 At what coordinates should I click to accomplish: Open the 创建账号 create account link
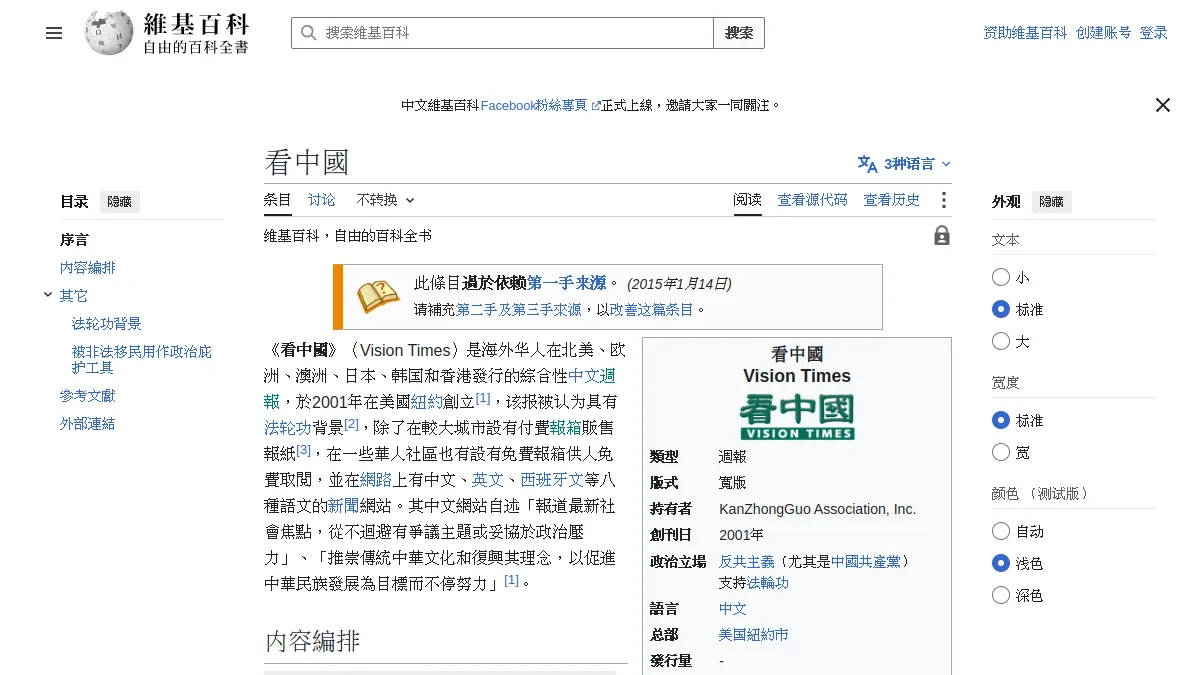pos(1104,33)
